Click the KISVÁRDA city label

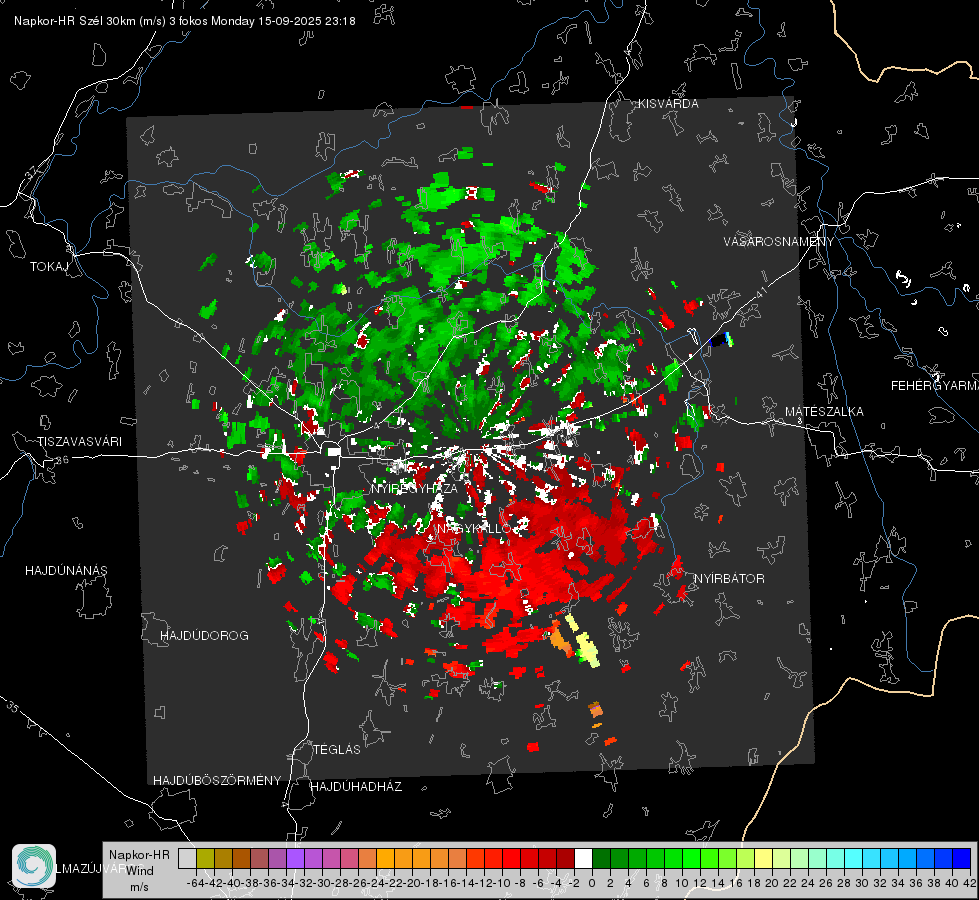click(668, 104)
